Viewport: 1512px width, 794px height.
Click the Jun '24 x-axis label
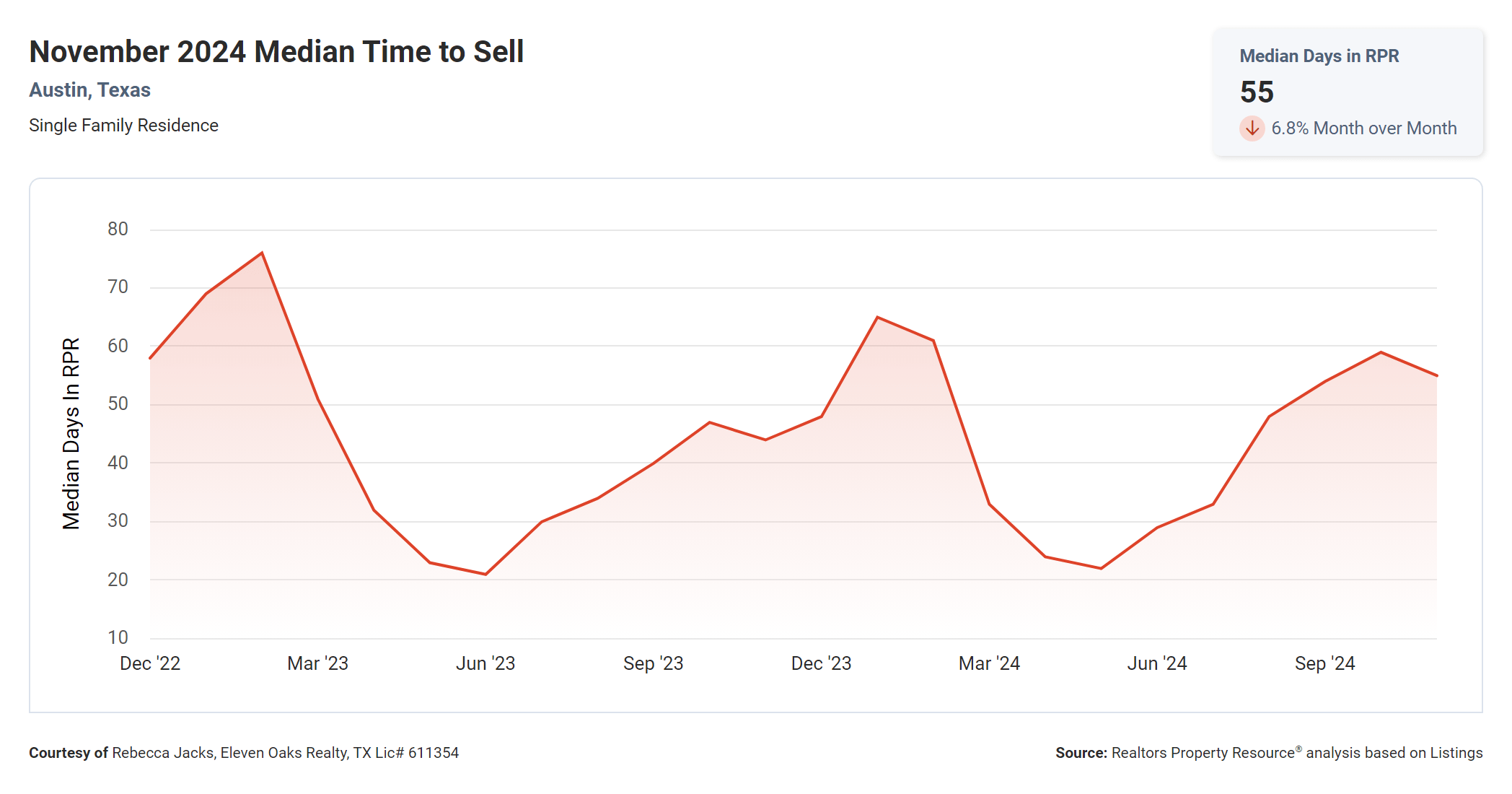coord(1157,663)
